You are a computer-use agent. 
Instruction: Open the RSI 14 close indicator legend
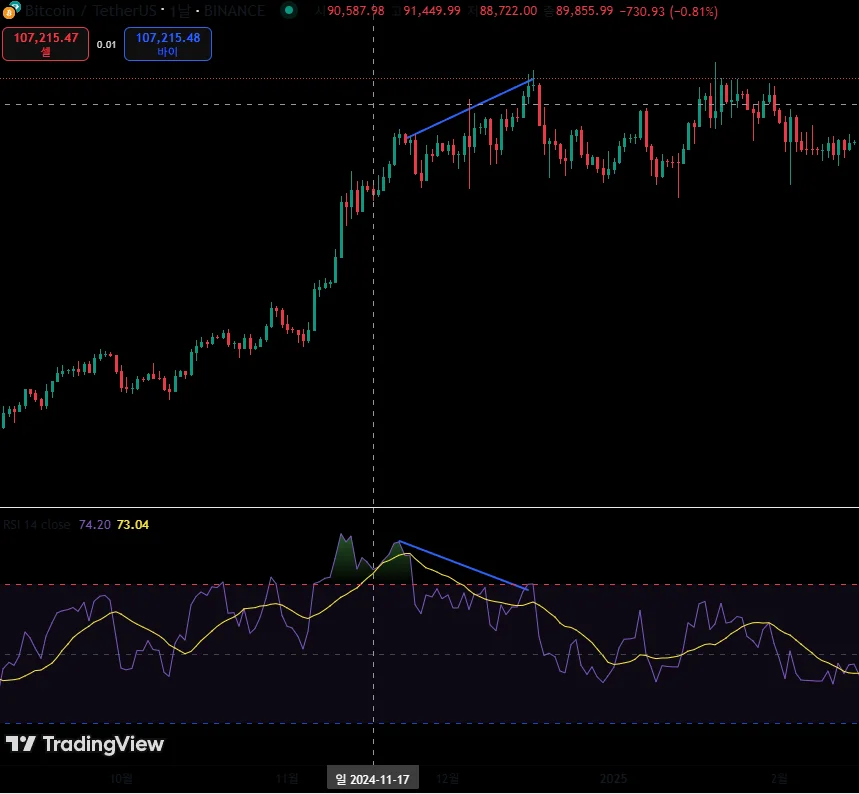(x=37, y=524)
